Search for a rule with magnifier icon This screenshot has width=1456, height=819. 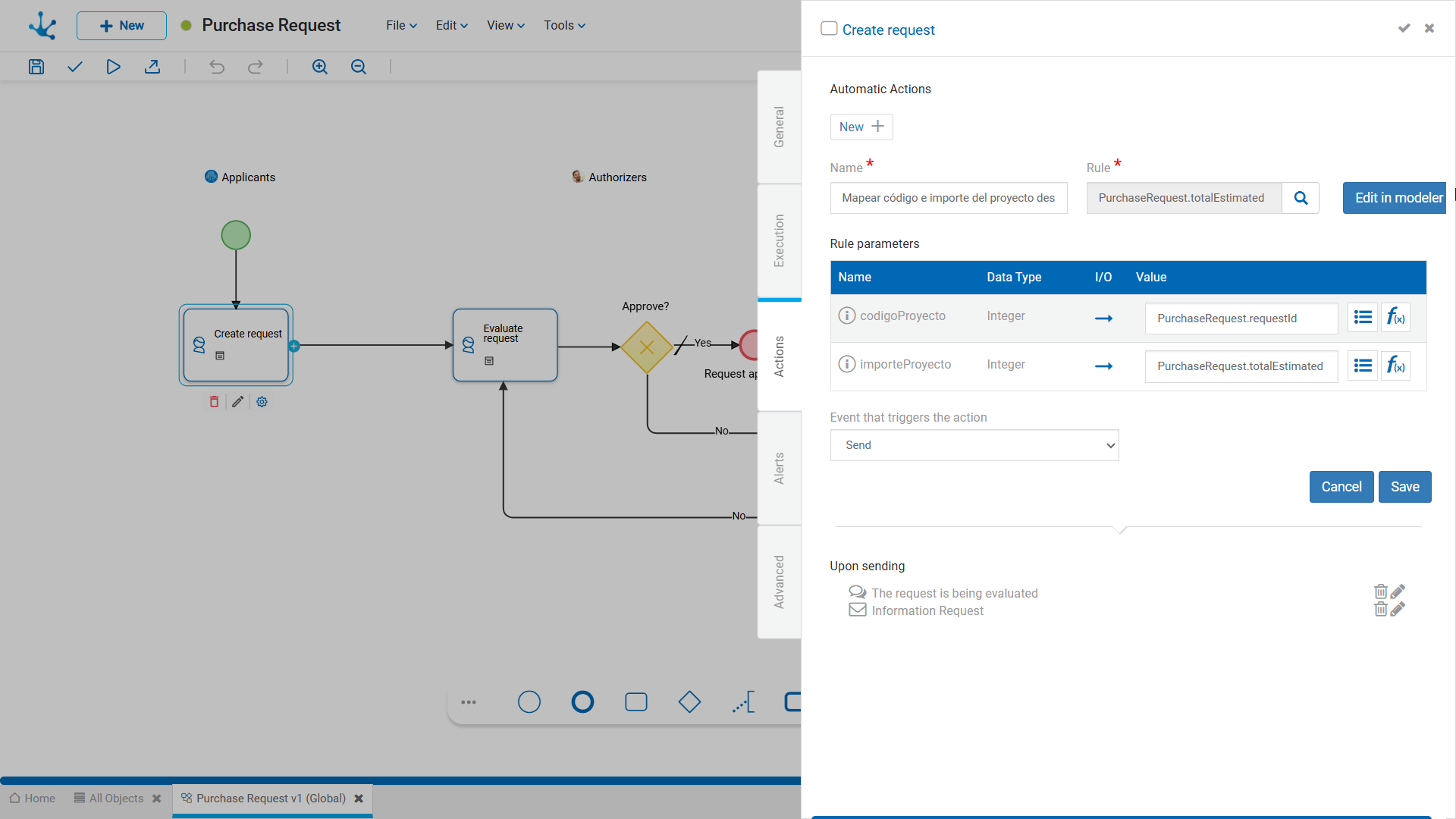(1301, 198)
